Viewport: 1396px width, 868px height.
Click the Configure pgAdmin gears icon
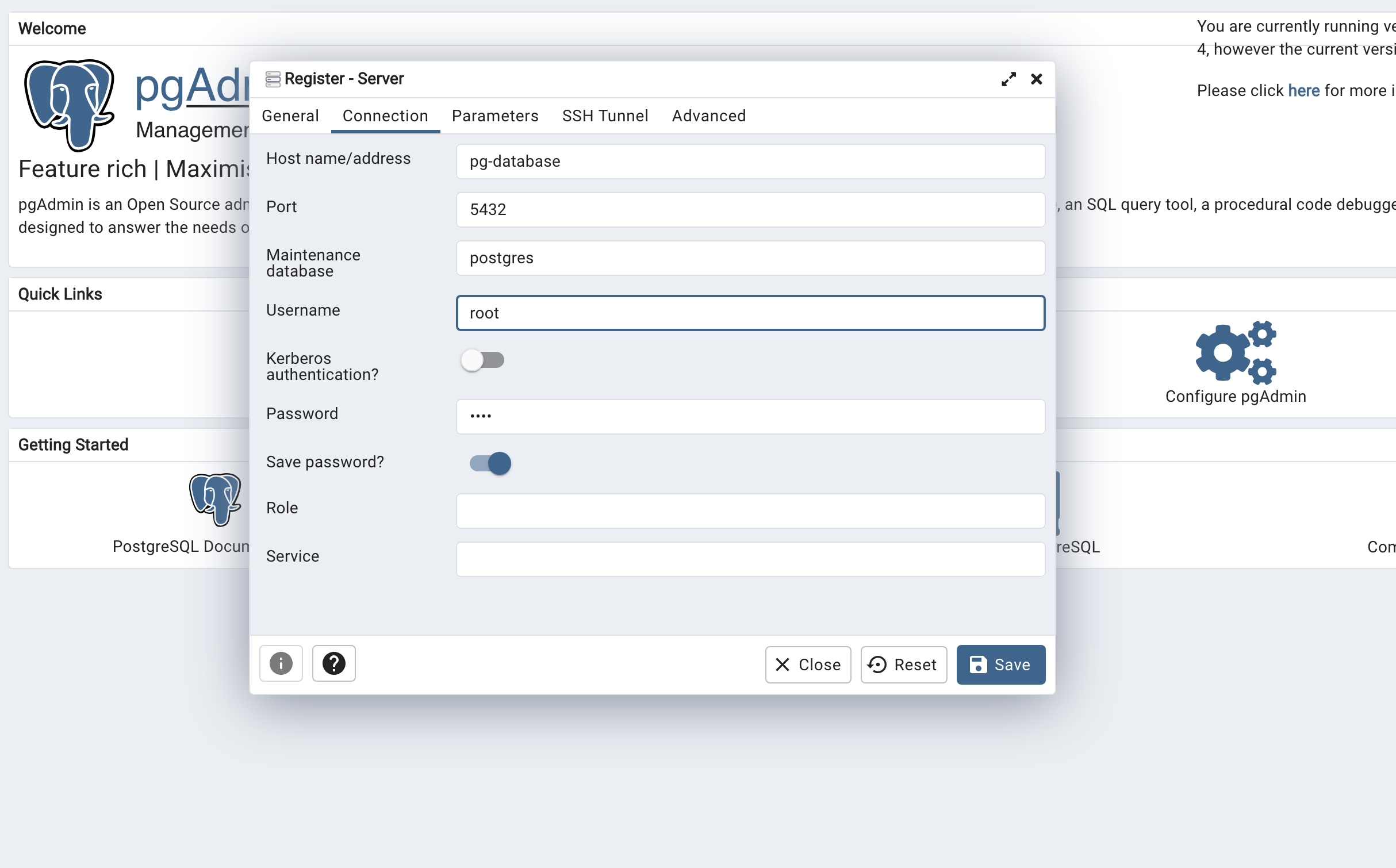click(1236, 352)
